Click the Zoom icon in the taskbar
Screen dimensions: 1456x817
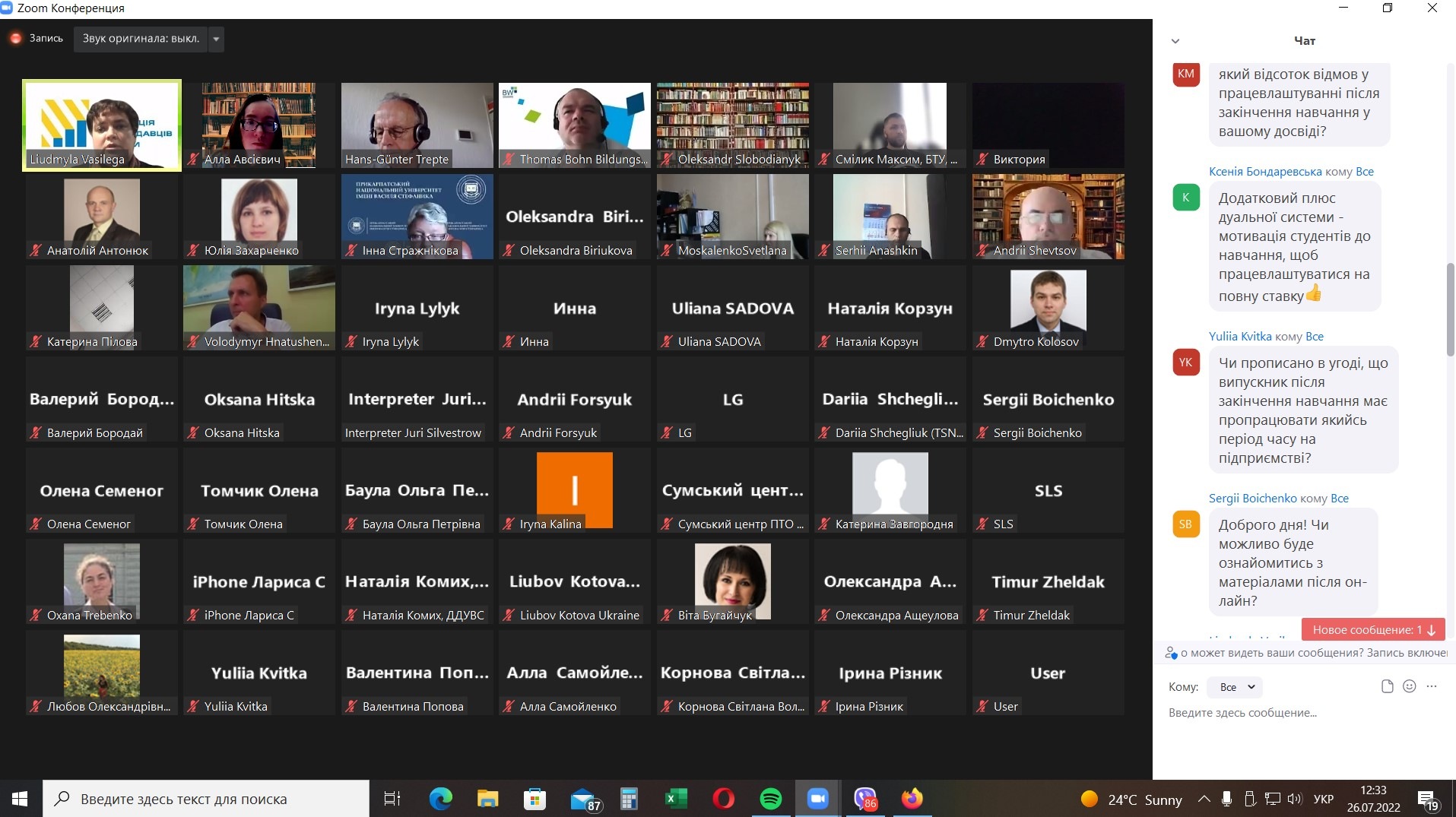[x=817, y=799]
